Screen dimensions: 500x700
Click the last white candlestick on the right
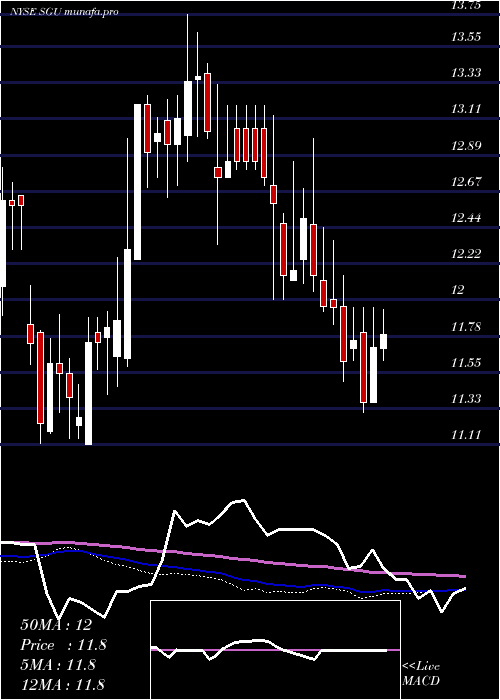(383, 341)
